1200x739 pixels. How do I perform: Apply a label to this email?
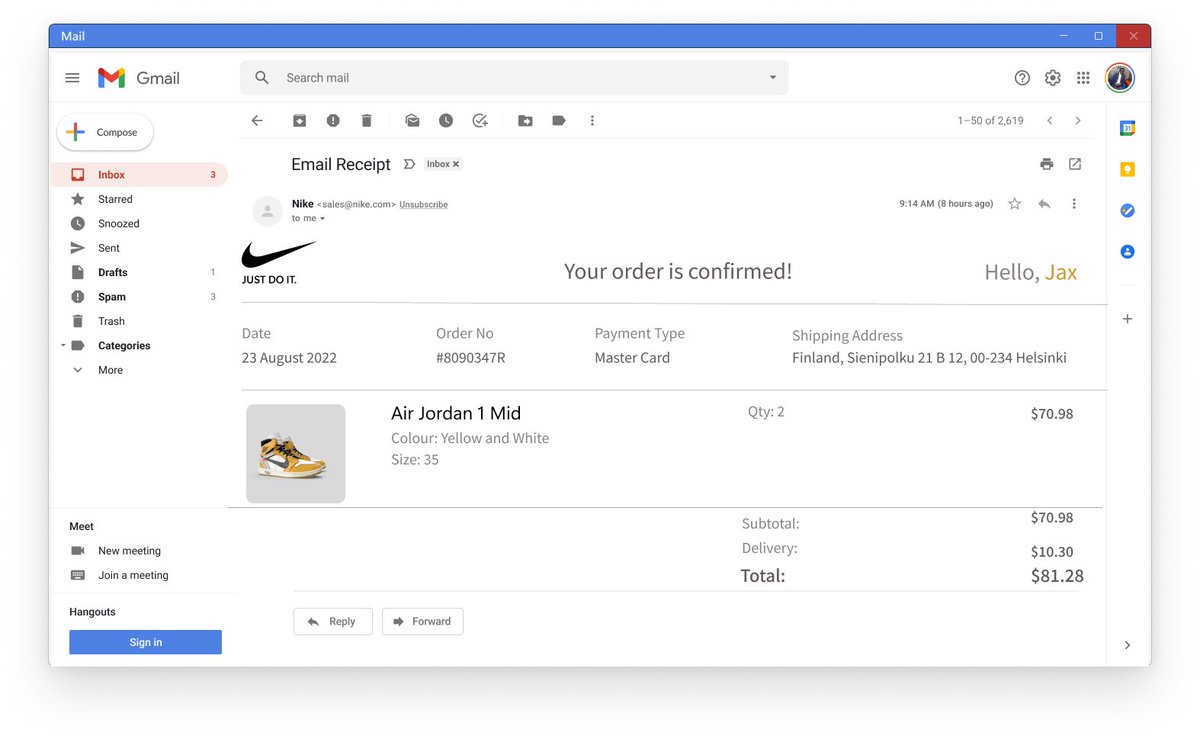pos(559,120)
